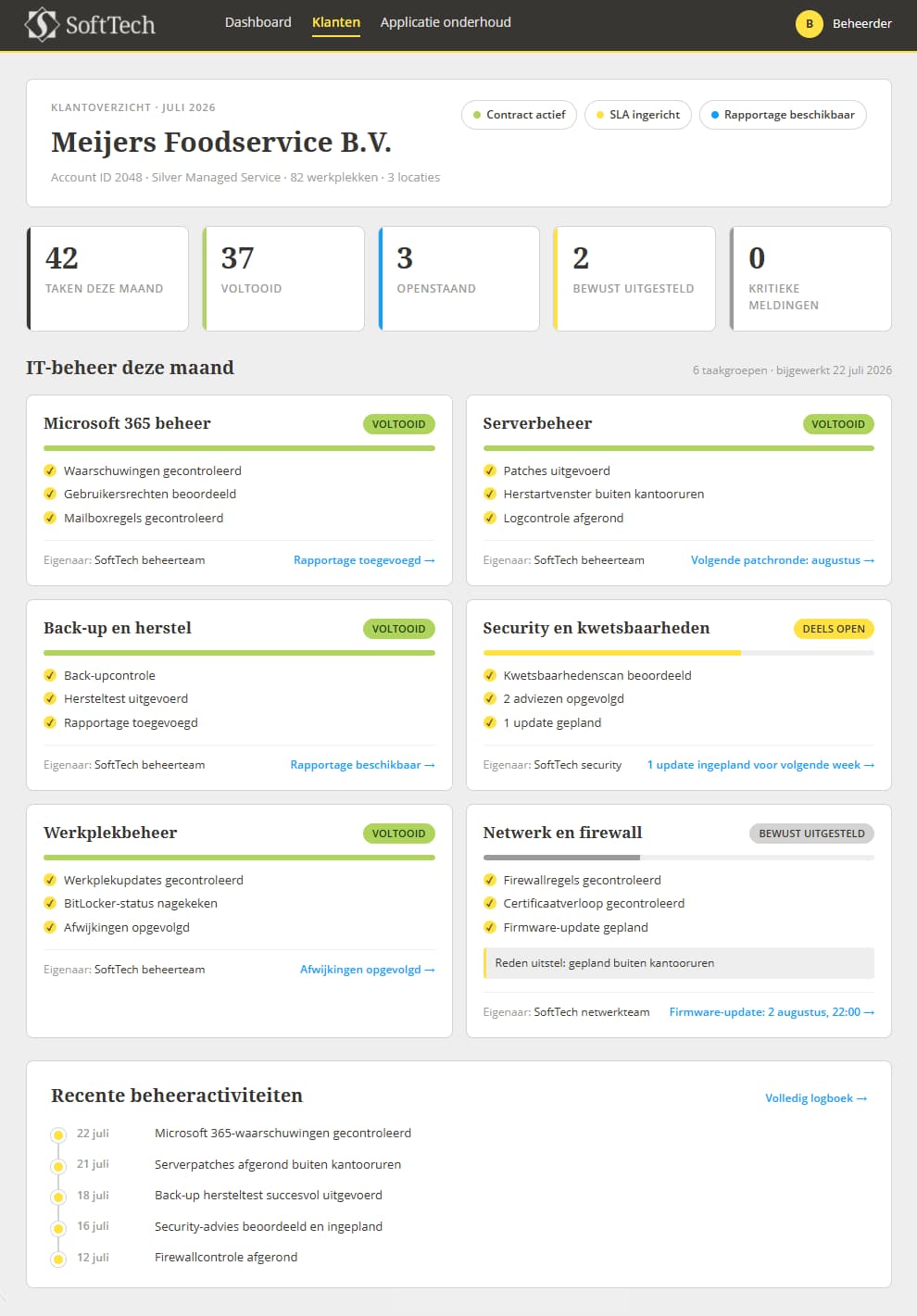Click the 42 Taken deze maand tile
Screen dimensions: 917x1316
pyautogui.click(x=107, y=279)
